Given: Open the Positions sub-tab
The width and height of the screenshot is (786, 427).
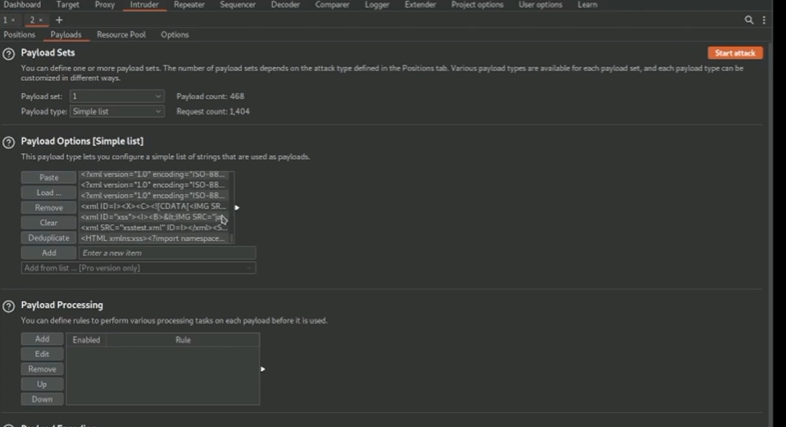Looking at the screenshot, I should (x=19, y=35).
